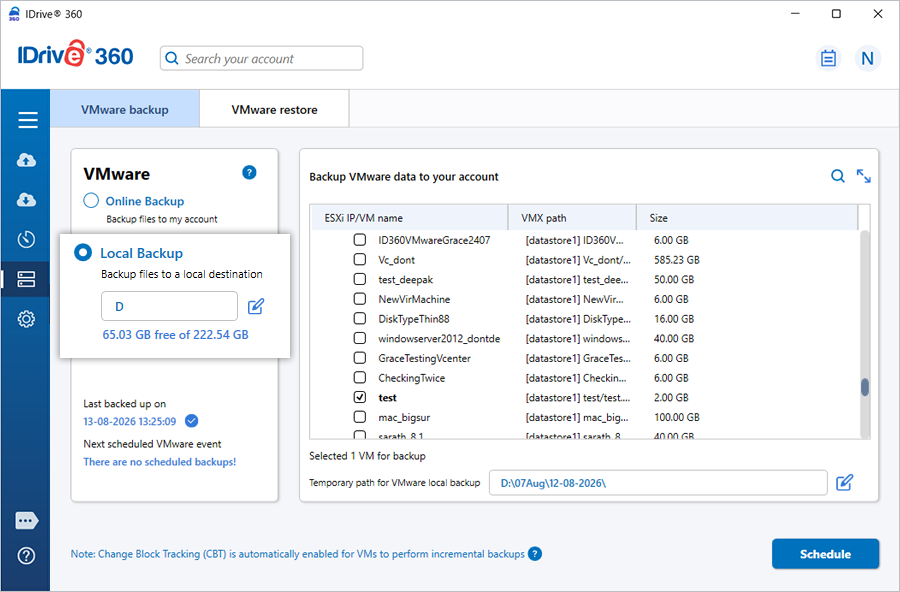Check the ID360VMwareGrace2407 checkbox
900x592 pixels.
pyautogui.click(x=360, y=239)
